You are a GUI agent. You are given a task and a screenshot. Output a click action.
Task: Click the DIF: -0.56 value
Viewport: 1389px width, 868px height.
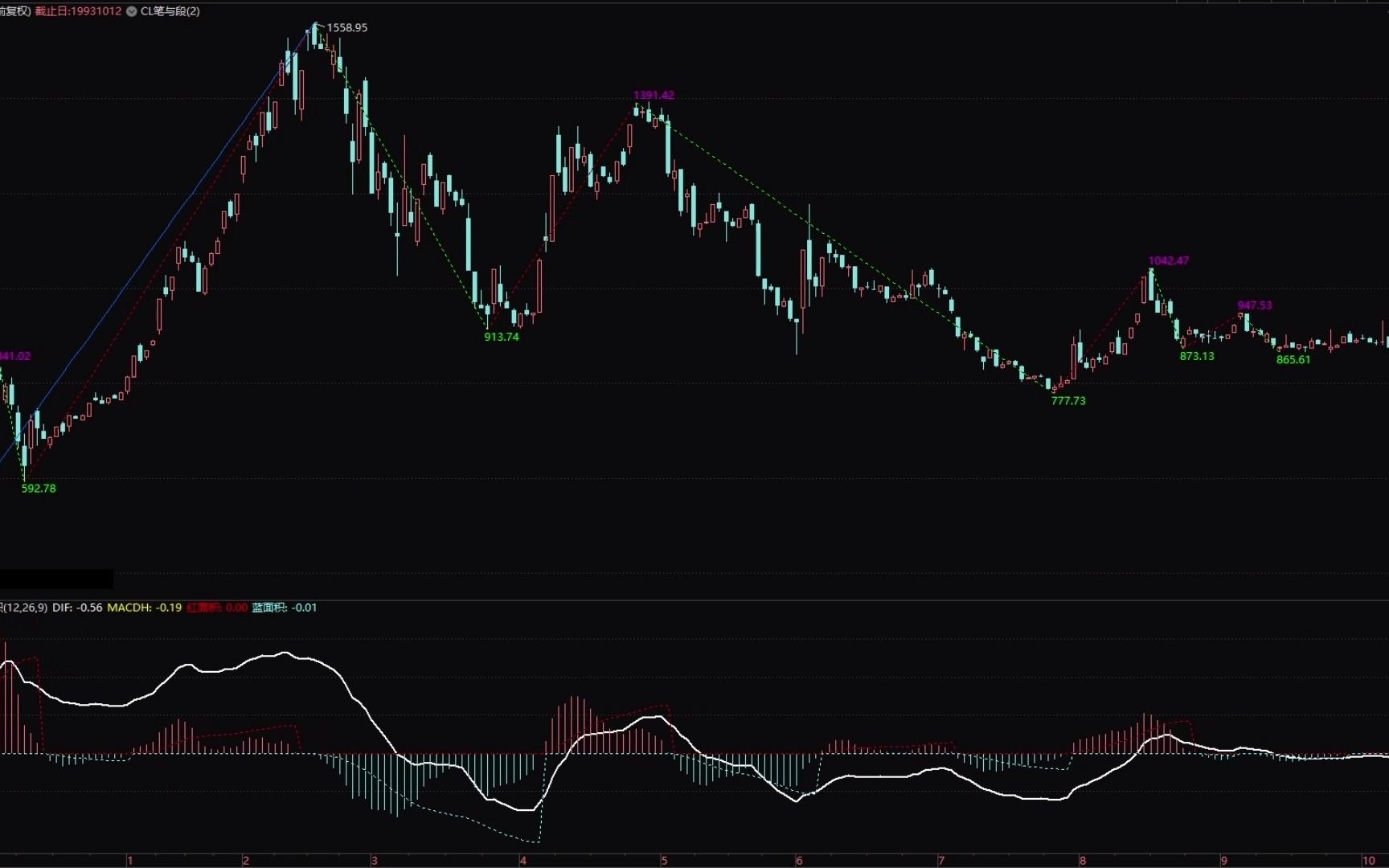[77, 608]
